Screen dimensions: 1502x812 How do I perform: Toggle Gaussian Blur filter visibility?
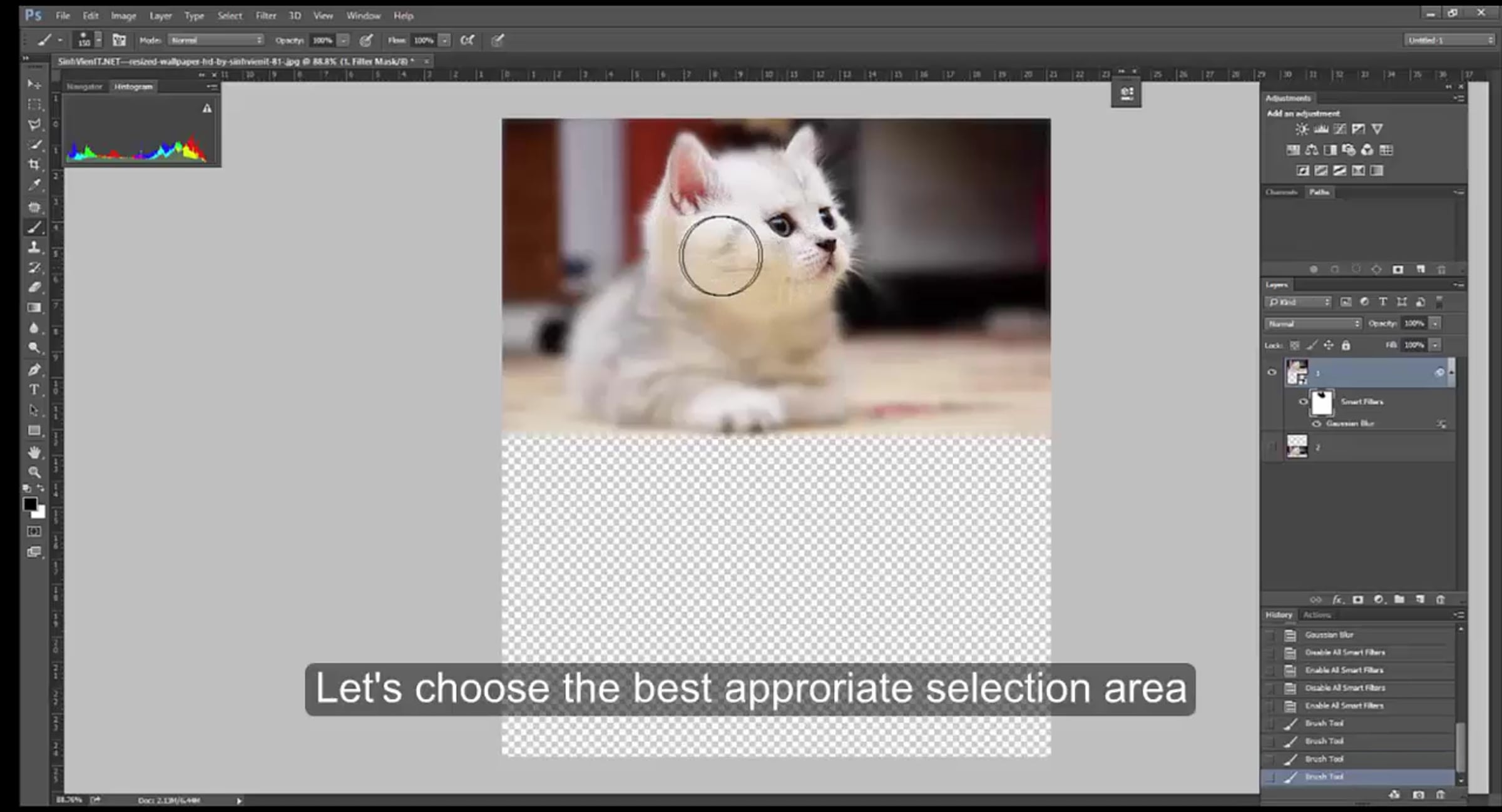click(1316, 424)
